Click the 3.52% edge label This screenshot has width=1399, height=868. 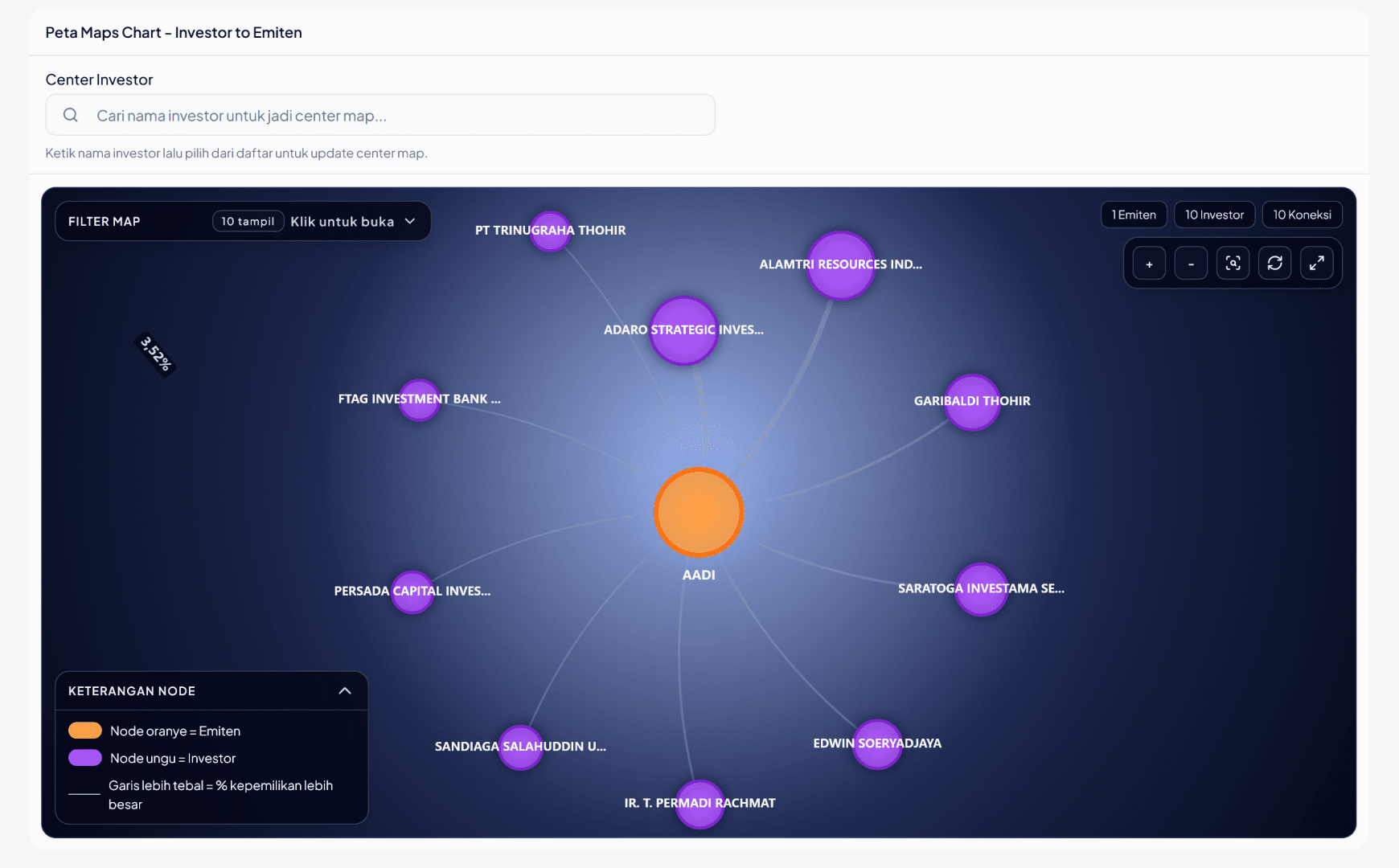155,354
